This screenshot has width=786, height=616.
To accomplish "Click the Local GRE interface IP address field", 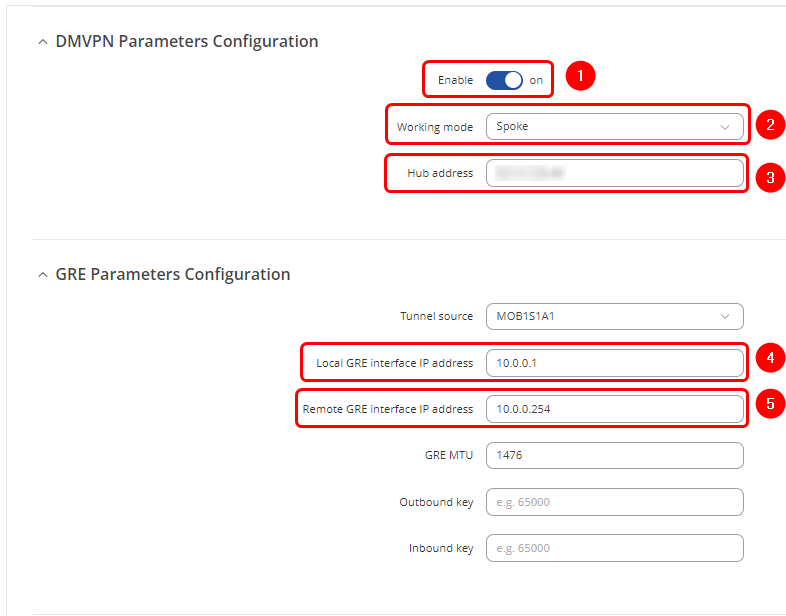I will tap(614, 363).
